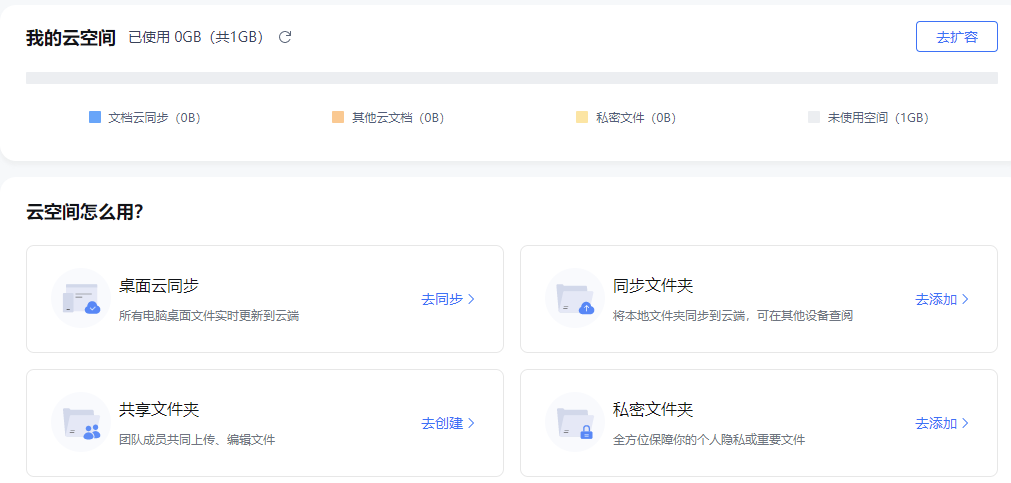The height and width of the screenshot is (483, 1011).
Task: Open 去添加 link for 私密文件夹
Action: pyautogui.click(x=942, y=424)
